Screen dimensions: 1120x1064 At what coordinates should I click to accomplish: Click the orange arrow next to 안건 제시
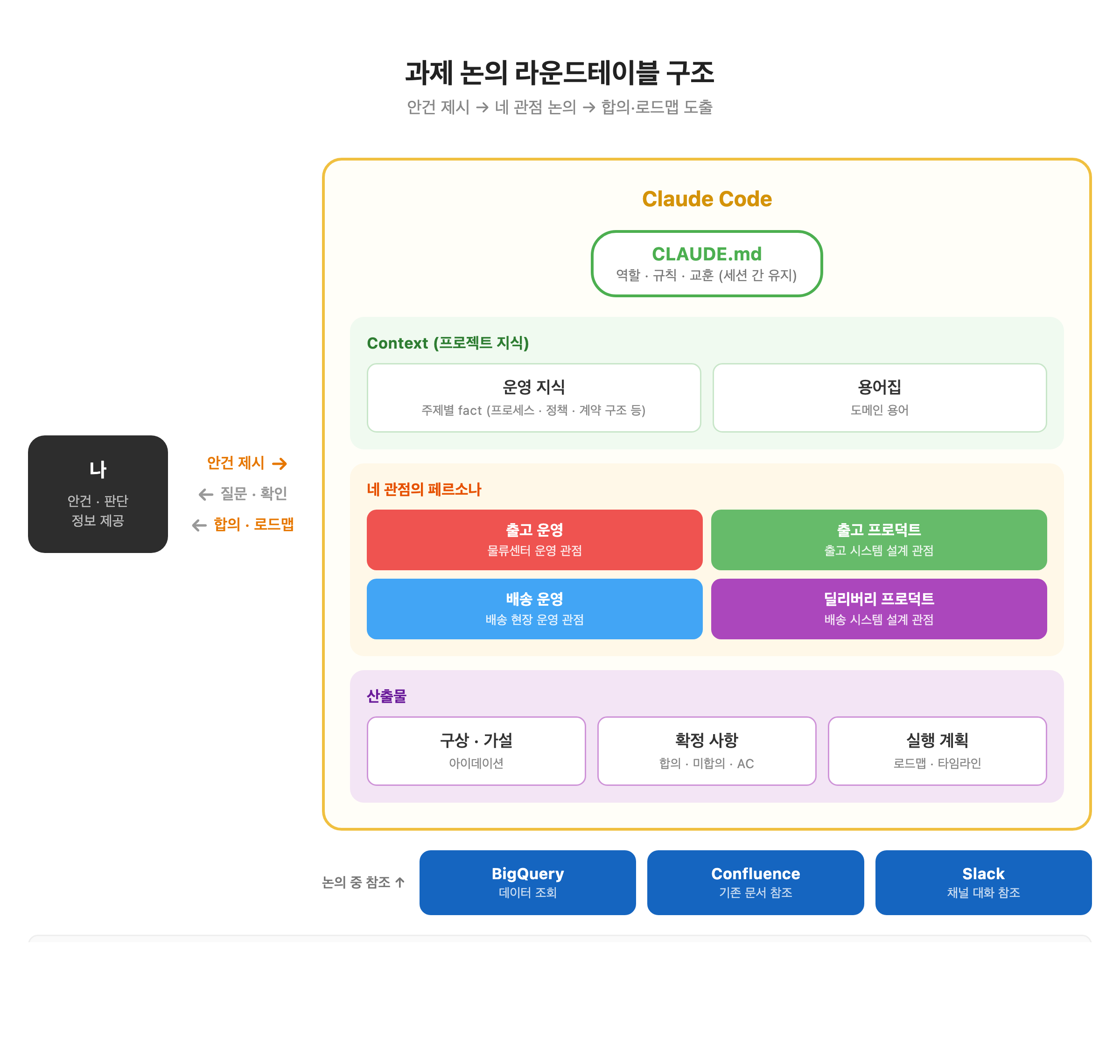click(280, 464)
